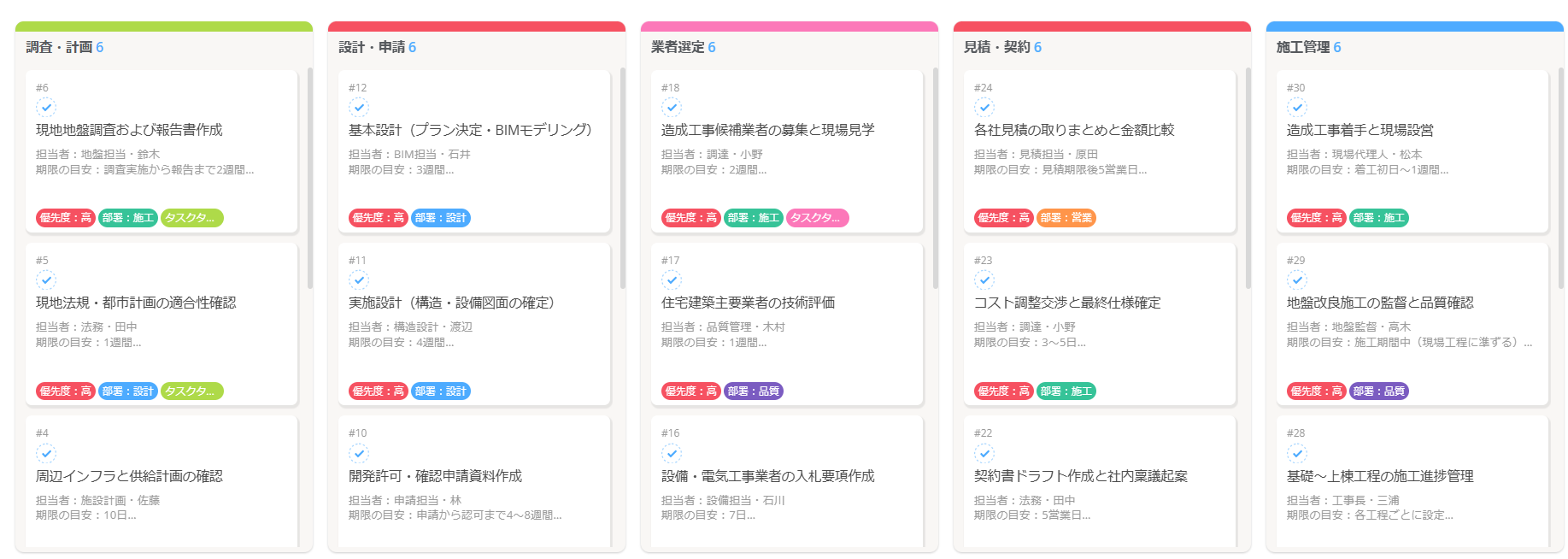Click the check icon on task #11
Screen dimensions: 1568x559
359,279
